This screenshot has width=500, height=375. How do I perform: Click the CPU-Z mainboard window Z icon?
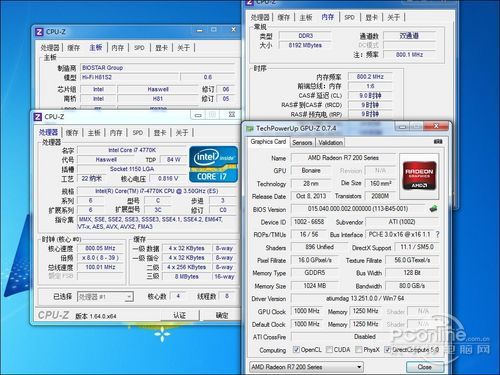point(39,32)
